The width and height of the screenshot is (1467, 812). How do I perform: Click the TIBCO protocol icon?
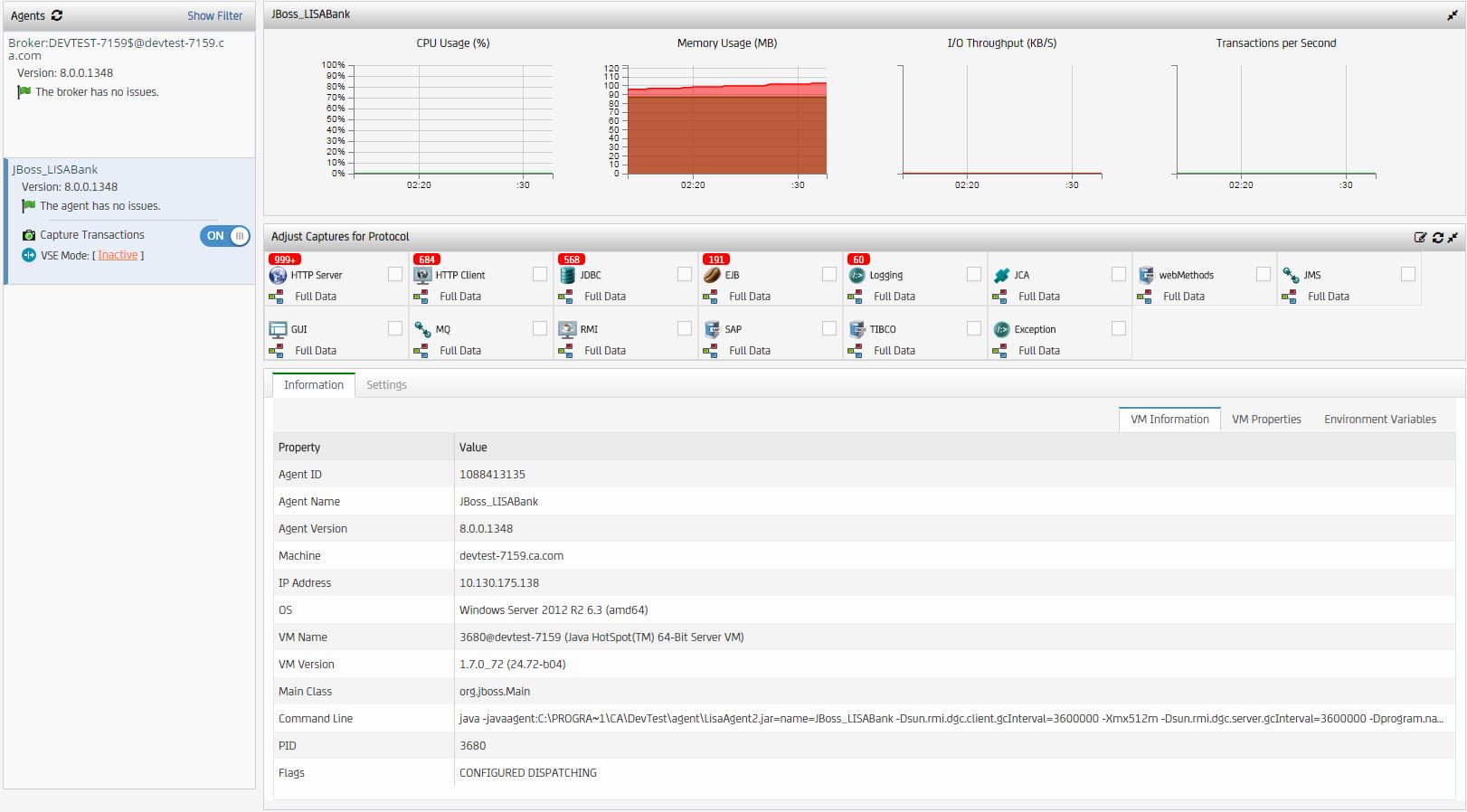tap(857, 329)
